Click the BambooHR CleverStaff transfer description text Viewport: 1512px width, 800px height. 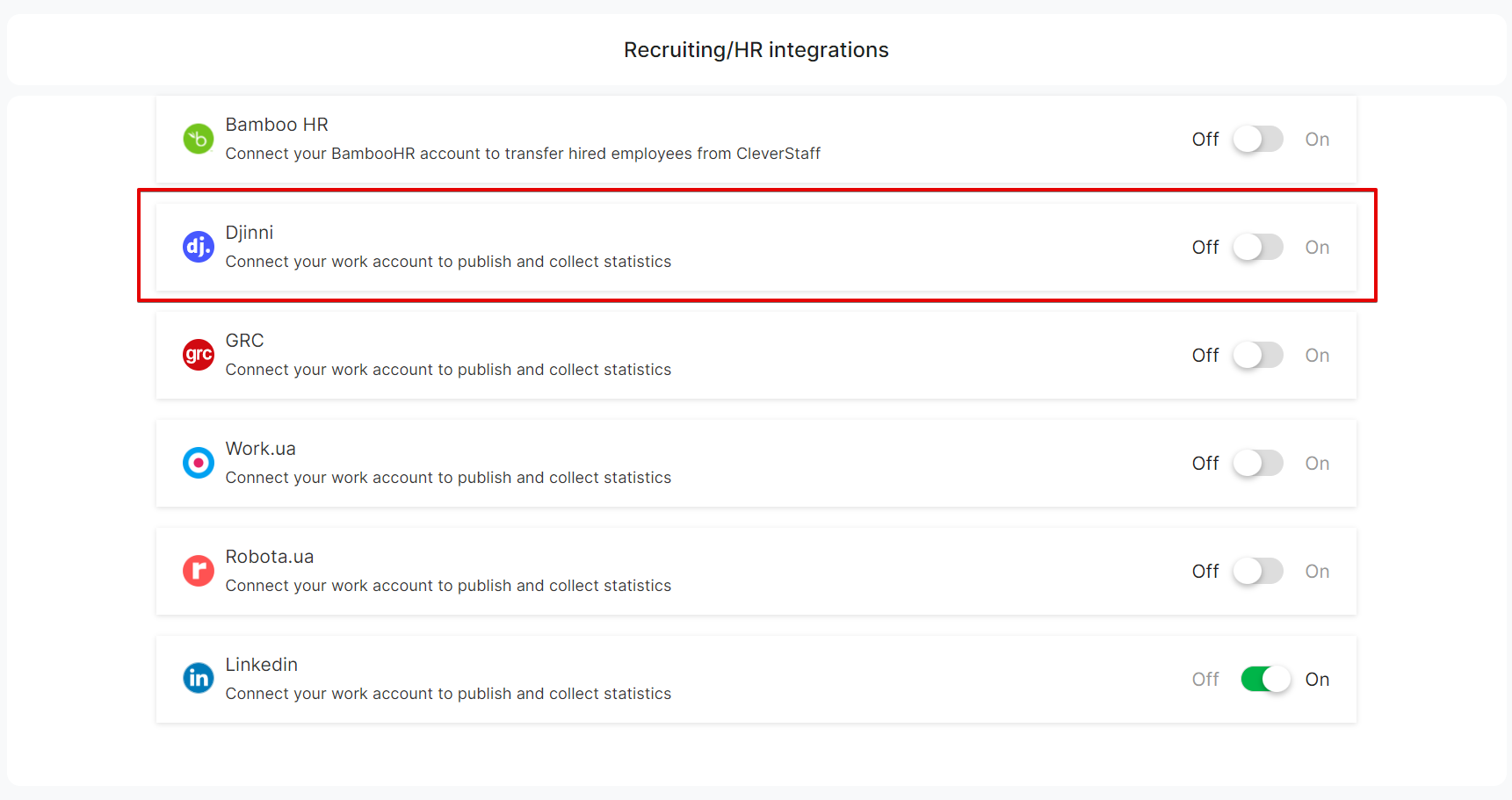tap(523, 154)
